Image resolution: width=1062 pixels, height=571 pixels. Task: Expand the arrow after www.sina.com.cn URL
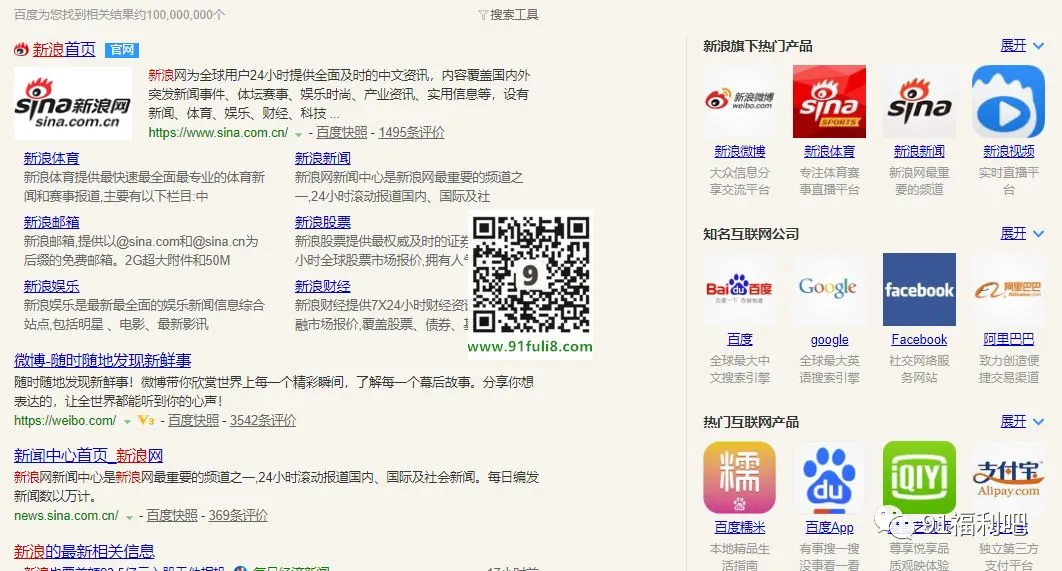click(298, 134)
